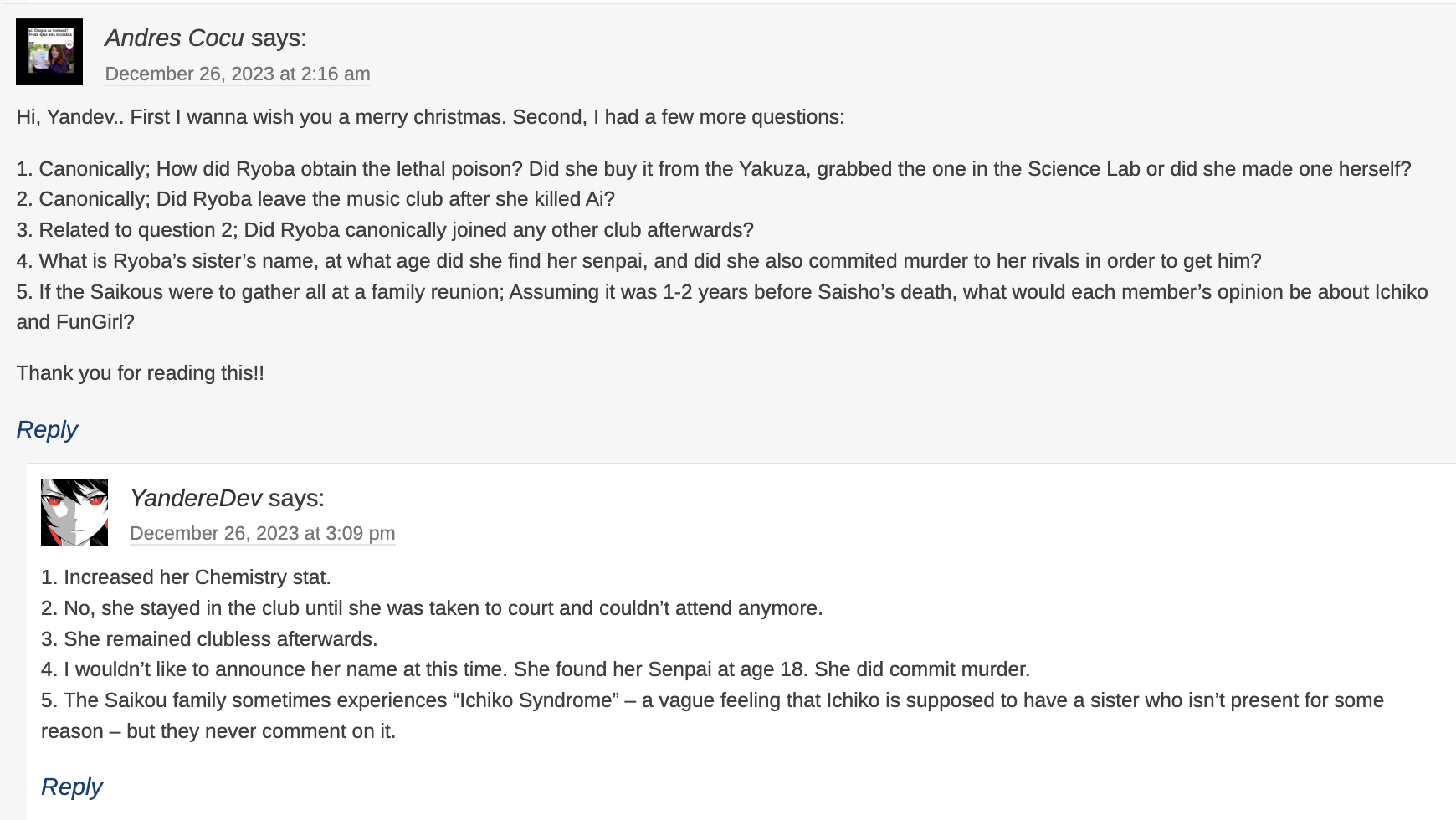Click the merry christmas greeting line

pyautogui.click(x=430, y=117)
